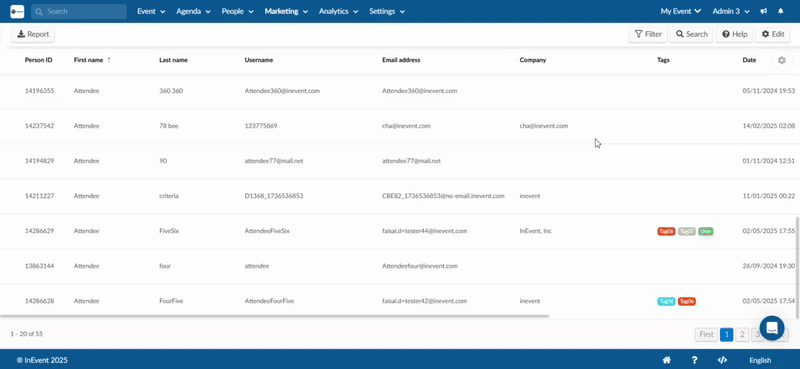
Task: Expand the Marketing menu
Action: pyautogui.click(x=286, y=11)
